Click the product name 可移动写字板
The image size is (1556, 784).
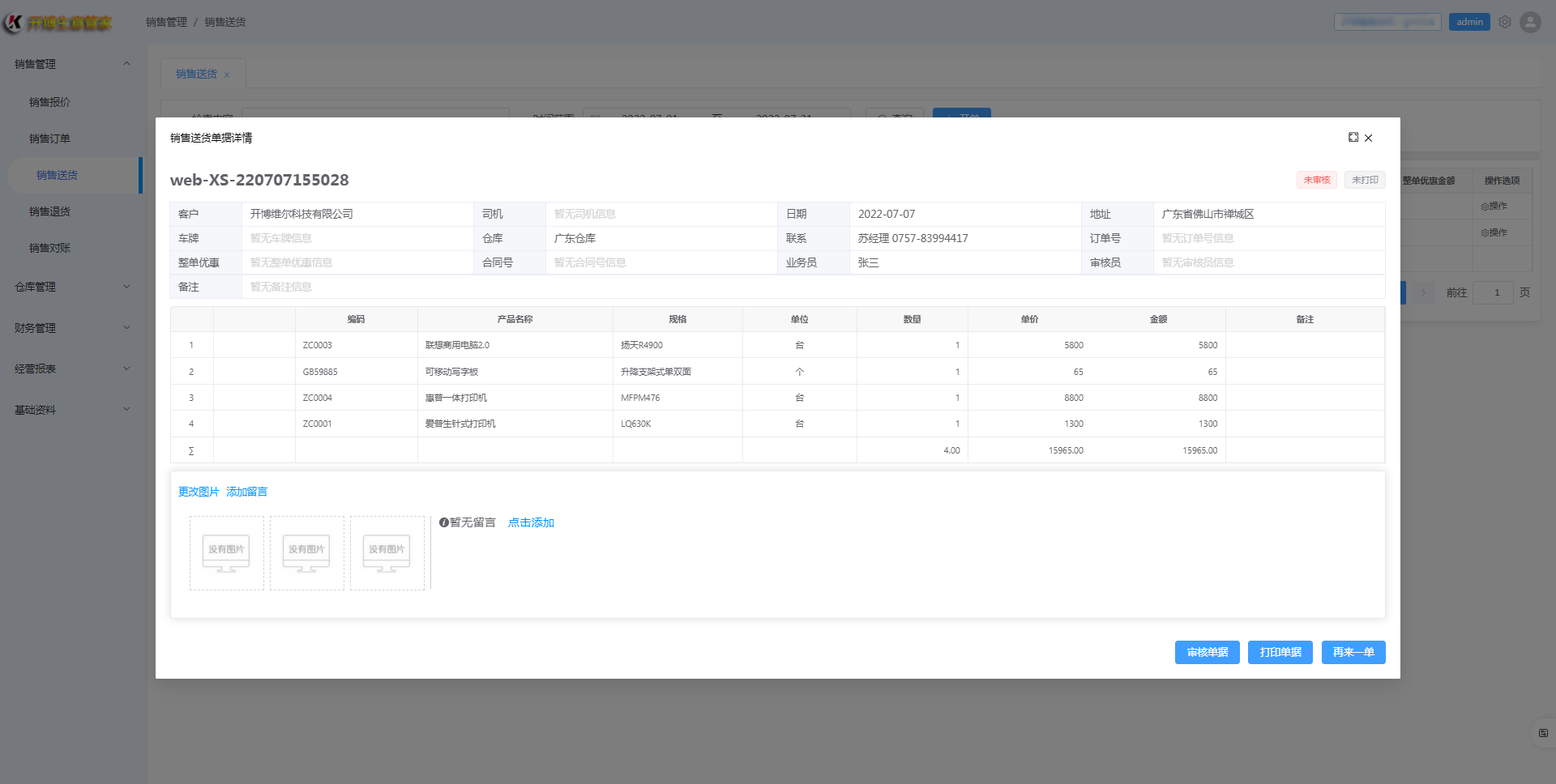[x=451, y=372]
